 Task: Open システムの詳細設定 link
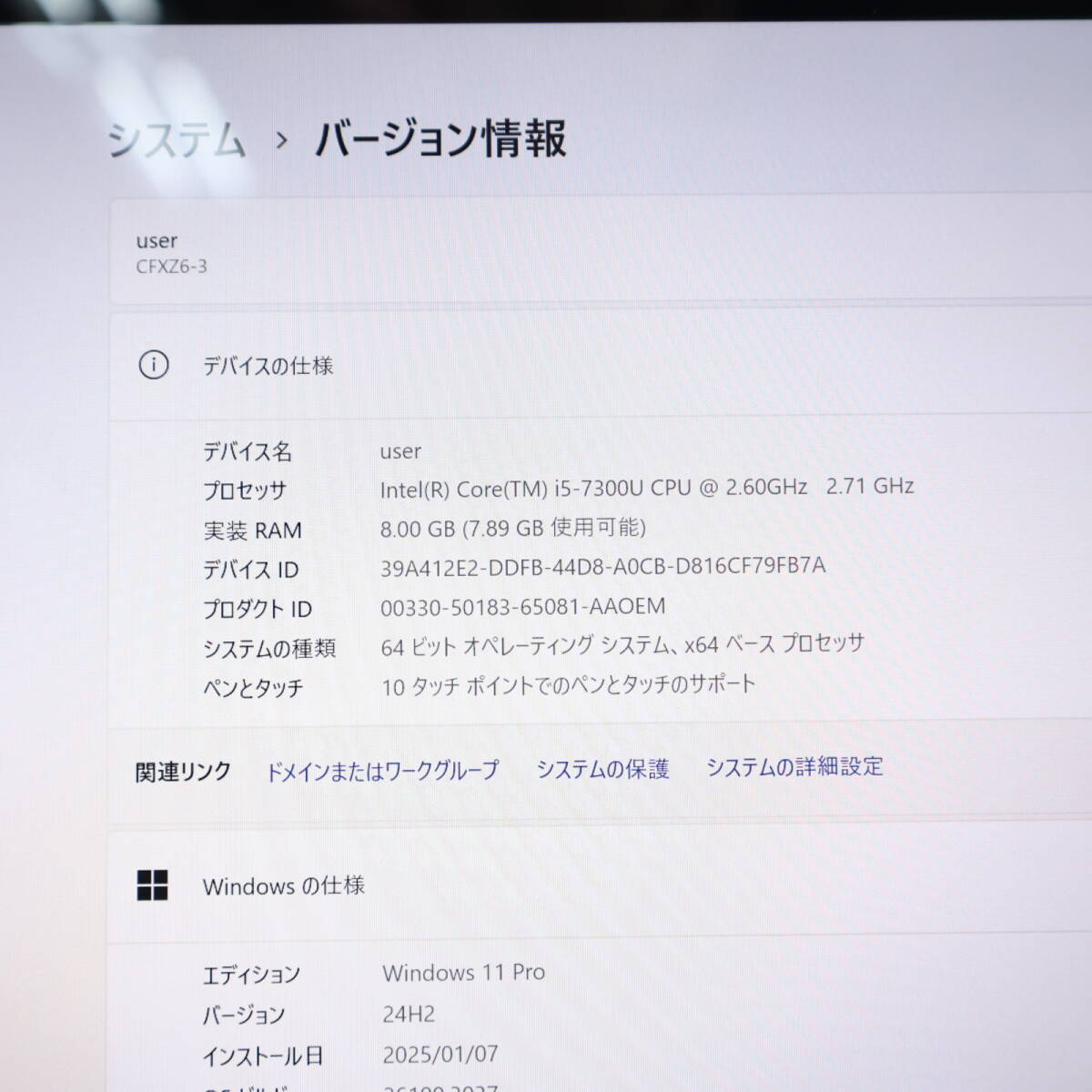pyautogui.click(x=794, y=766)
